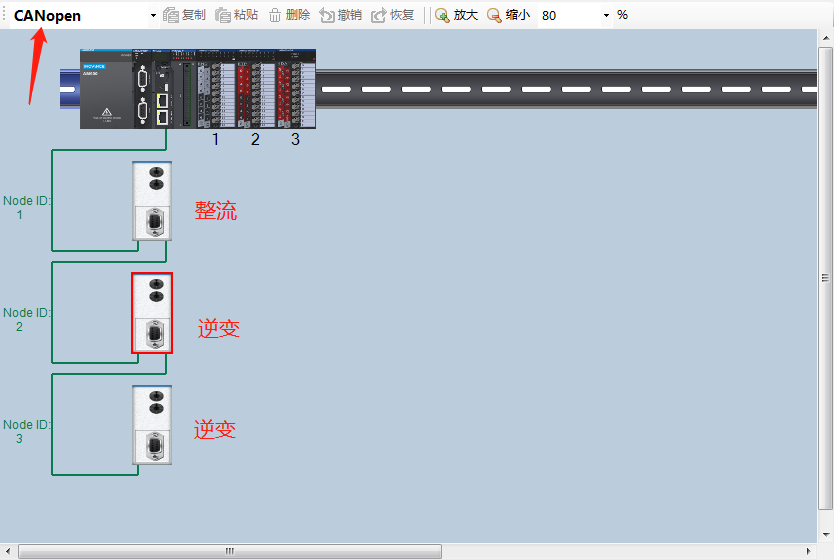The height and width of the screenshot is (560, 834).
Task: Click the Delete (删除) trash icon
Action: (275, 15)
